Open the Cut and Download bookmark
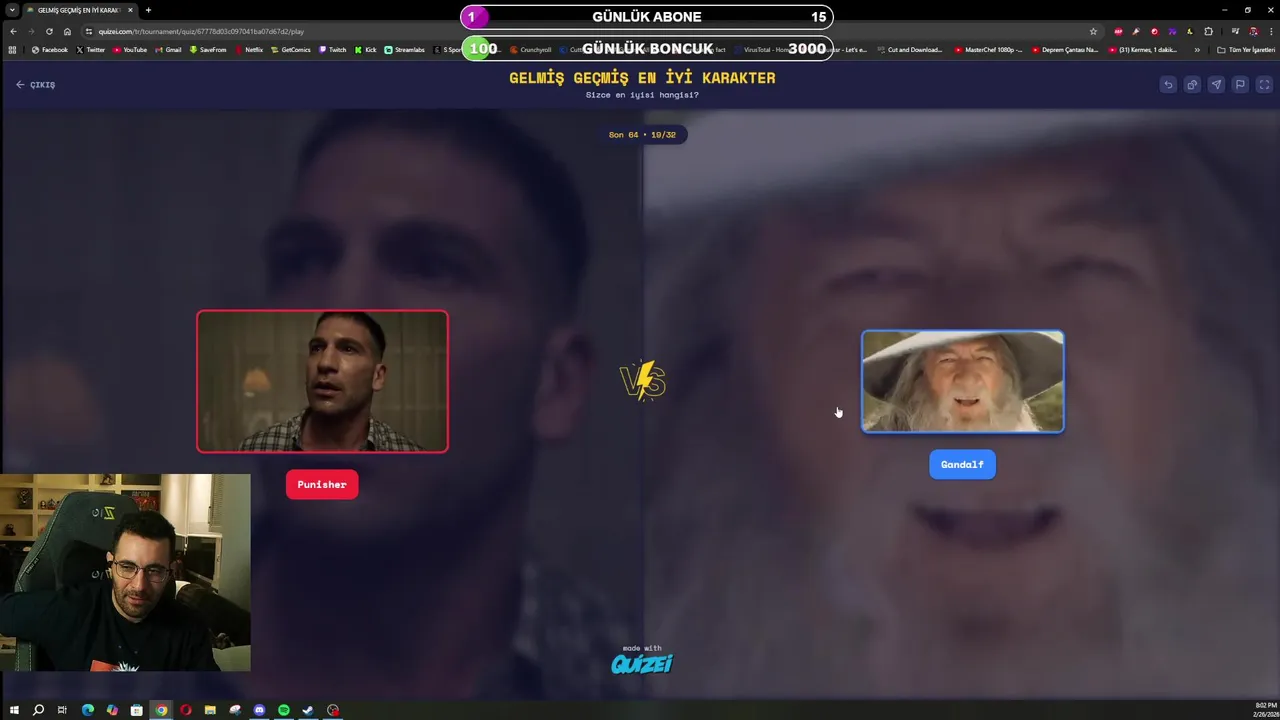 click(910, 50)
